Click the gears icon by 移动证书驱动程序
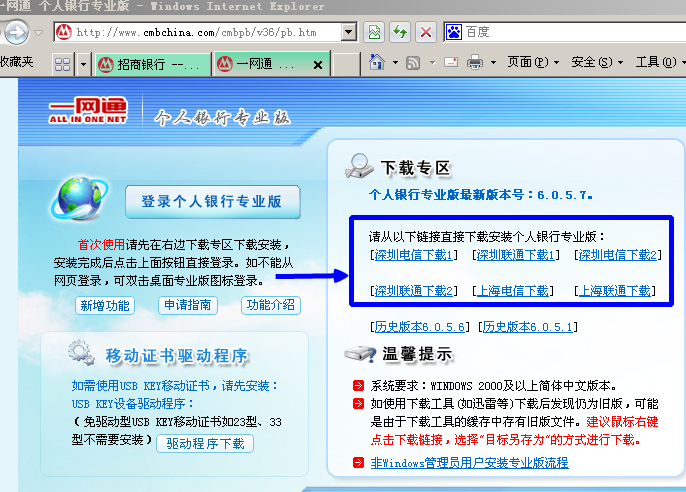The width and height of the screenshot is (686, 492). (x=81, y=352)
